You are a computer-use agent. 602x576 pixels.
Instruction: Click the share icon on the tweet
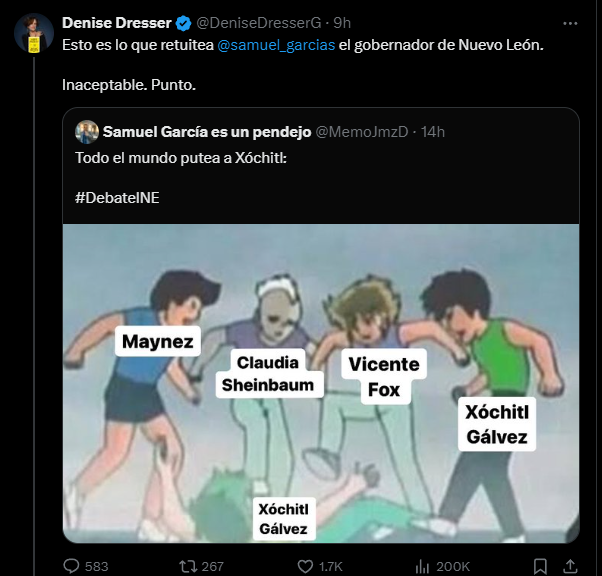[x=572, y=565]
